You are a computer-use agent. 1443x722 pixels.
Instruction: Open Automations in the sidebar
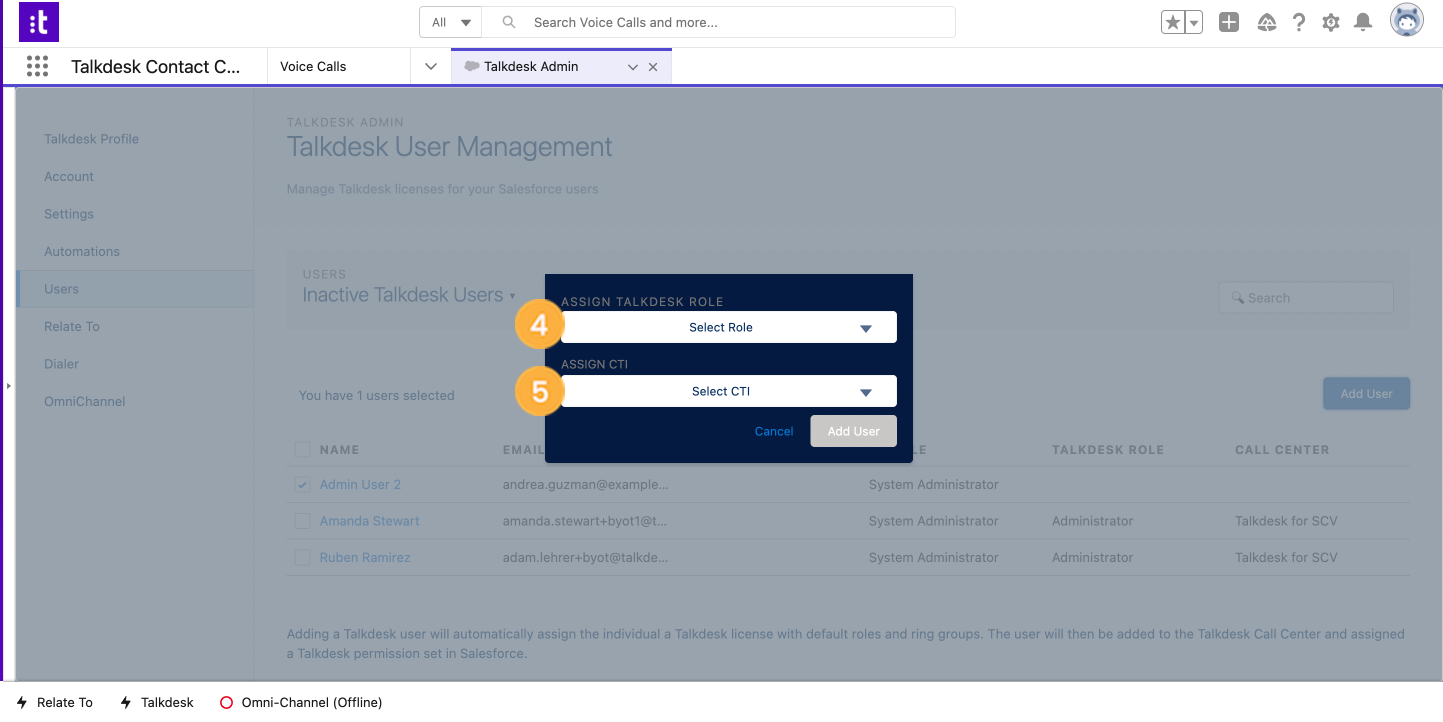tap(82, 251)
